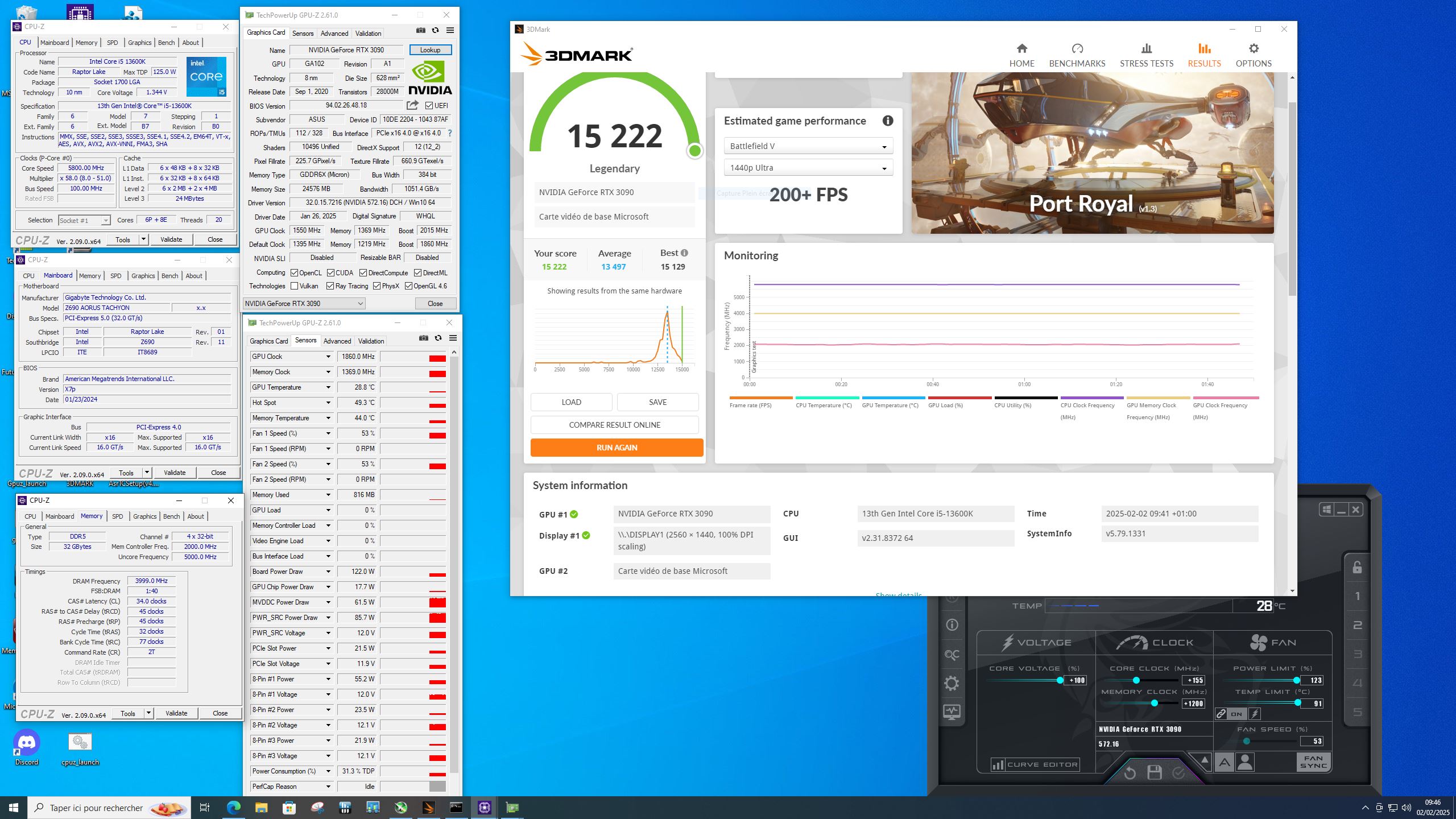
Task: Open the Hot Spot sensor dropdown arrow
Action: [328, 403]
